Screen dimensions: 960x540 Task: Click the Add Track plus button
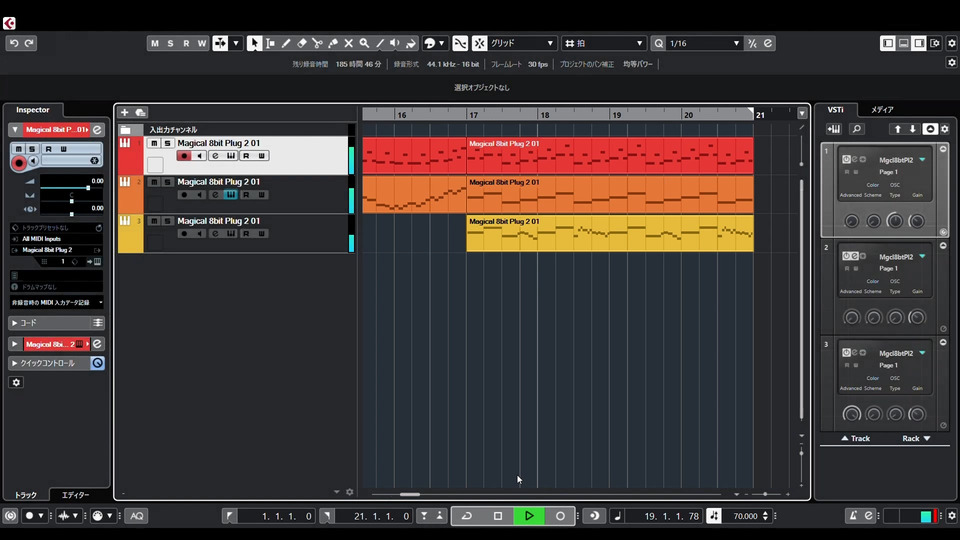tap(124, 112)
